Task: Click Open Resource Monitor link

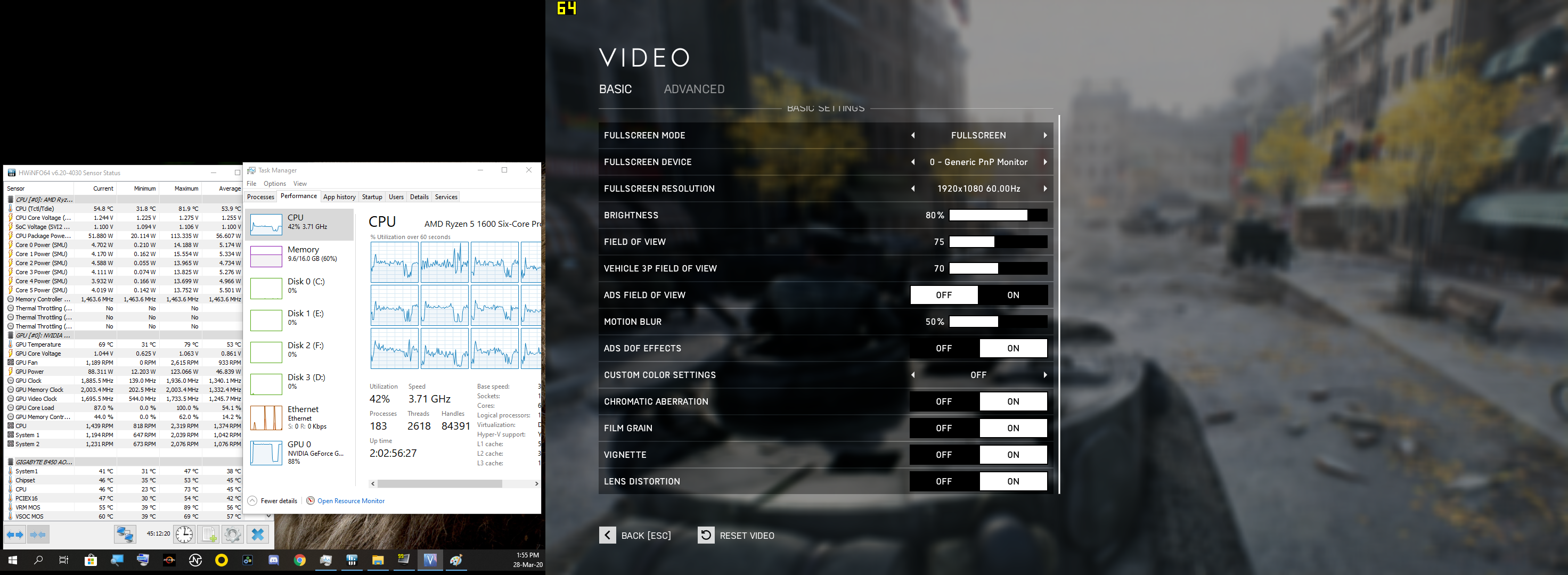Action: (350, 501)
